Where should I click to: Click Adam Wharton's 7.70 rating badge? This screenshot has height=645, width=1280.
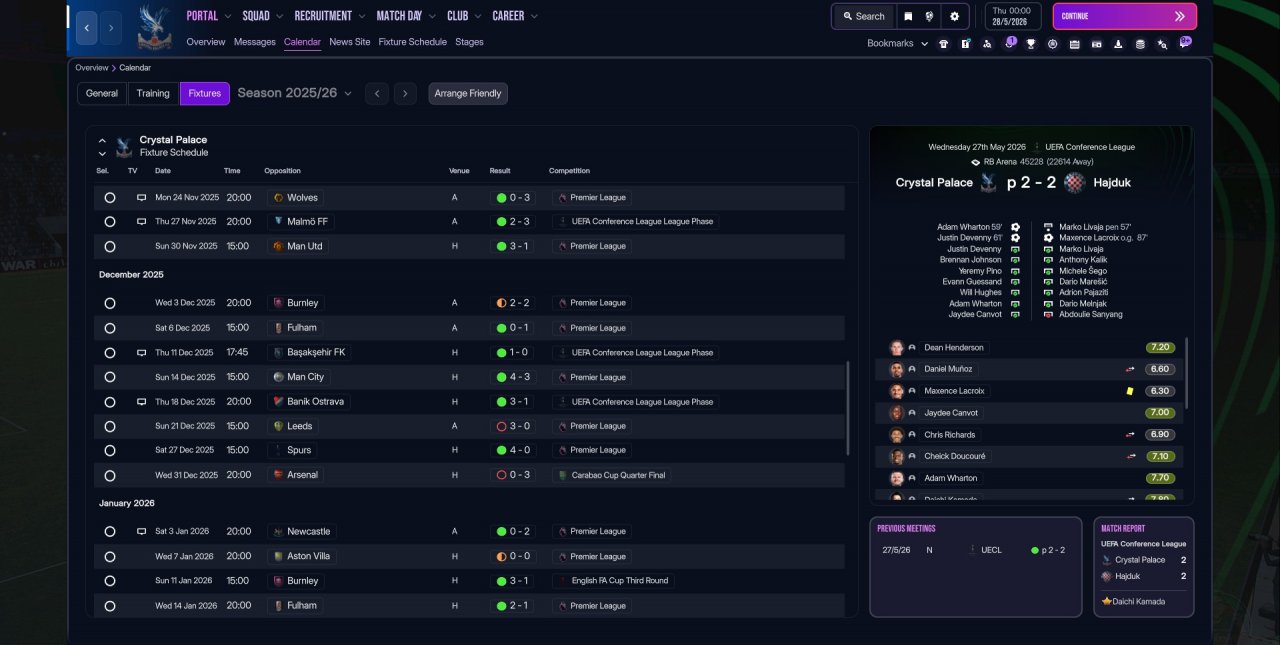[1161, 478]
